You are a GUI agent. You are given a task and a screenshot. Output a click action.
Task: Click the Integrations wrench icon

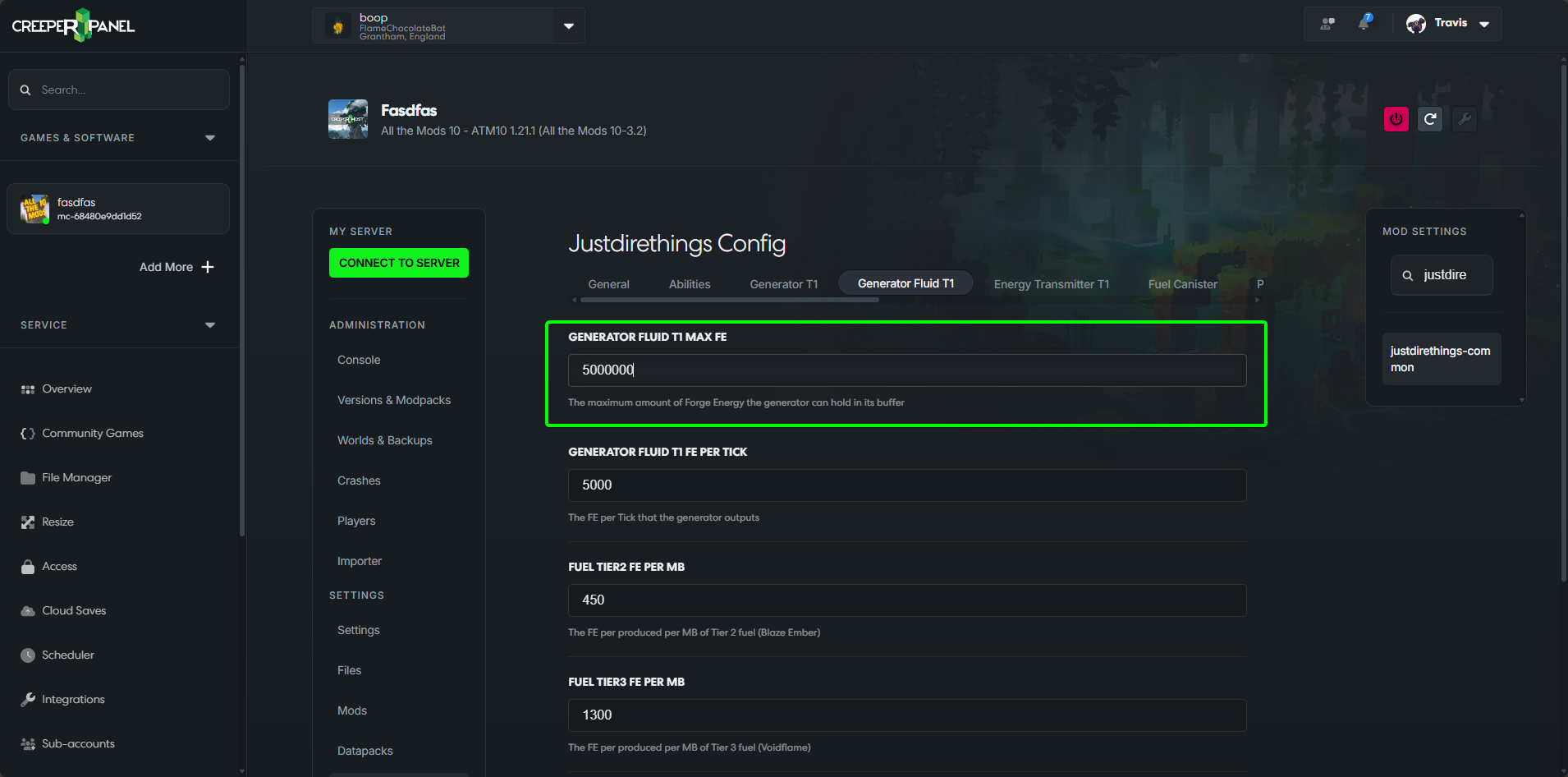28,699
